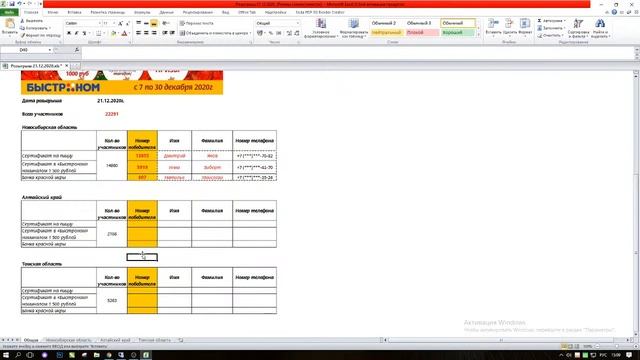
Task: Open Sort & Filter menu
Action: point(578,28)
